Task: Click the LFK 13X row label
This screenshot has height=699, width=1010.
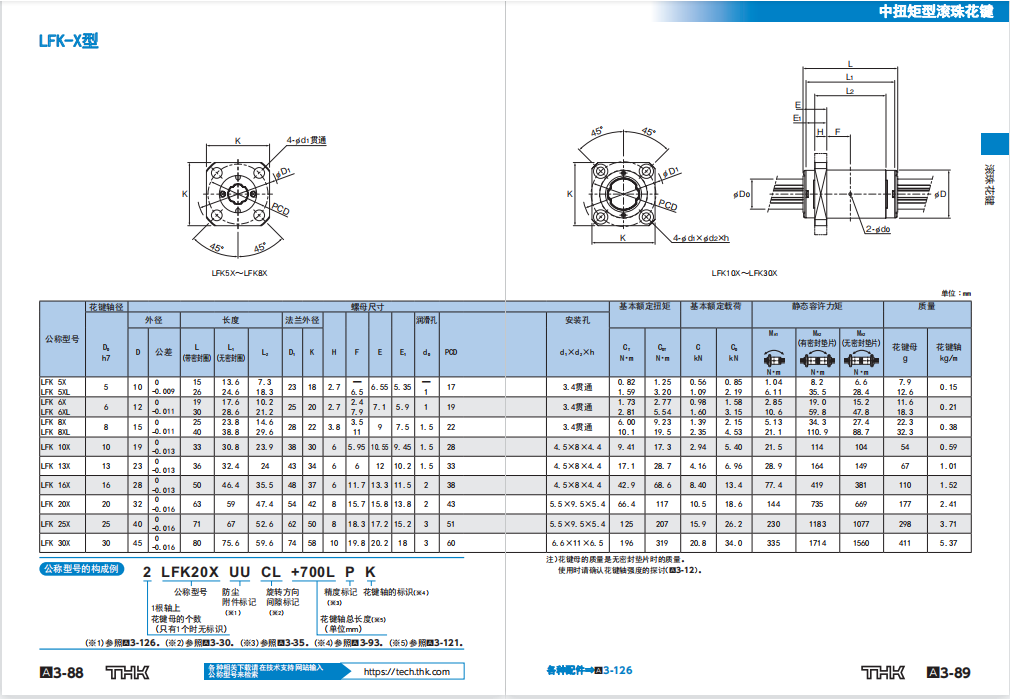Action: (55, 466)
